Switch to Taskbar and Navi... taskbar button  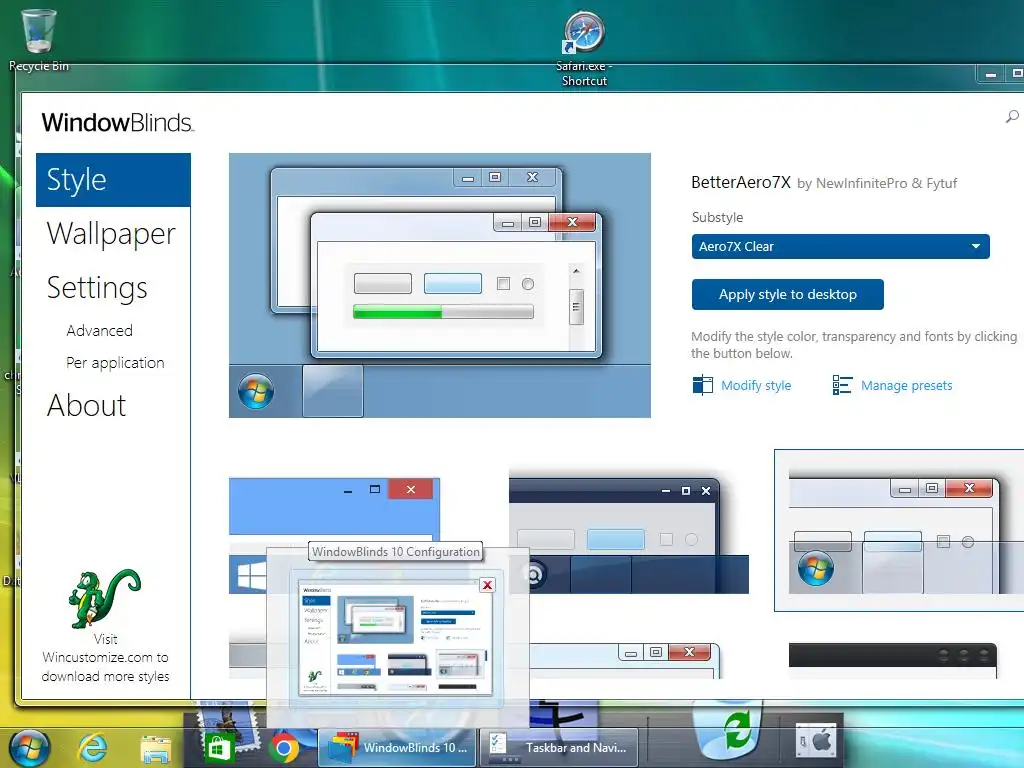(559, 748)
